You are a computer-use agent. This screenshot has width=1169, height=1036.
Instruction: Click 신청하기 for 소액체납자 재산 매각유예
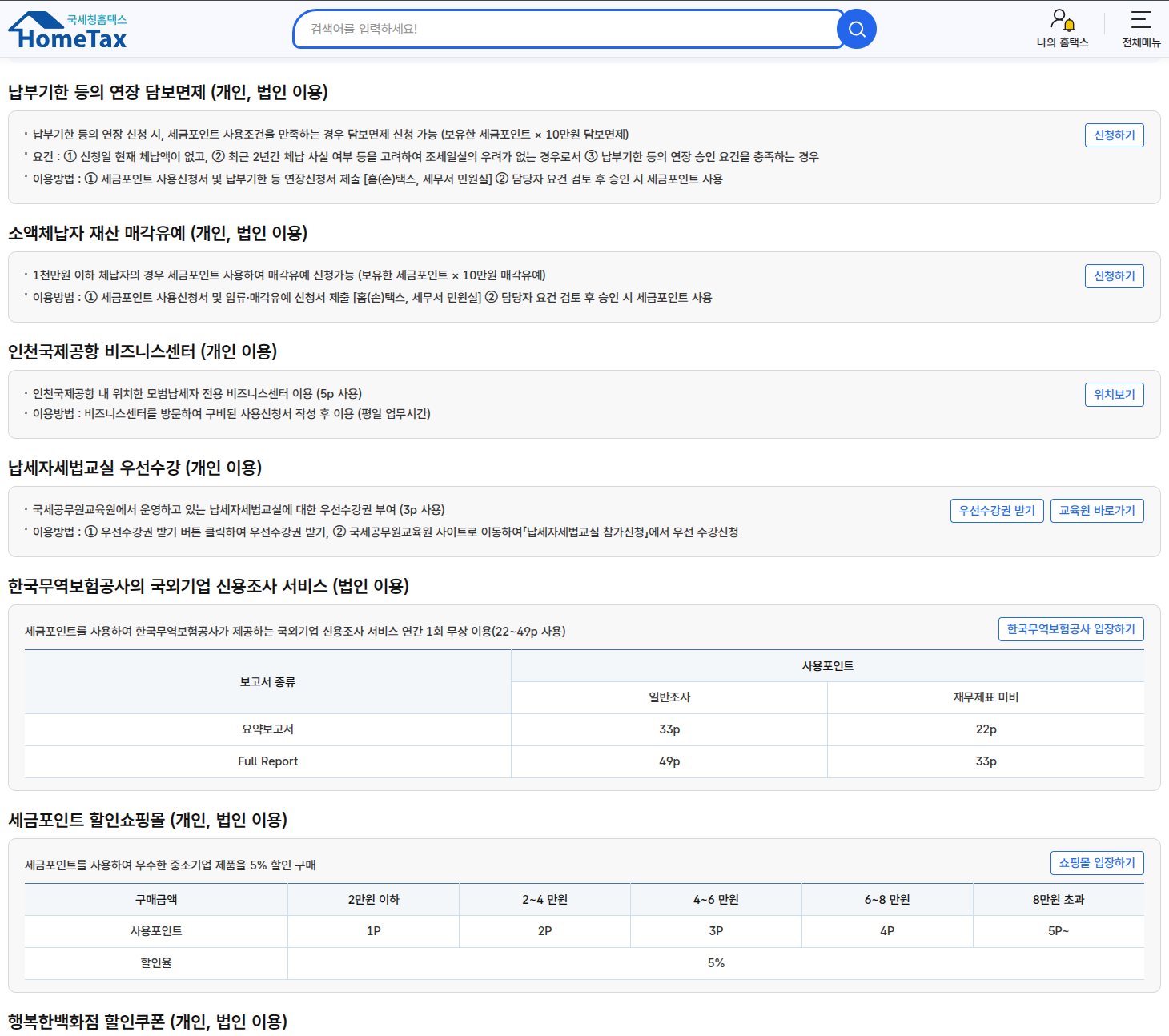(x=1114, y=275)
